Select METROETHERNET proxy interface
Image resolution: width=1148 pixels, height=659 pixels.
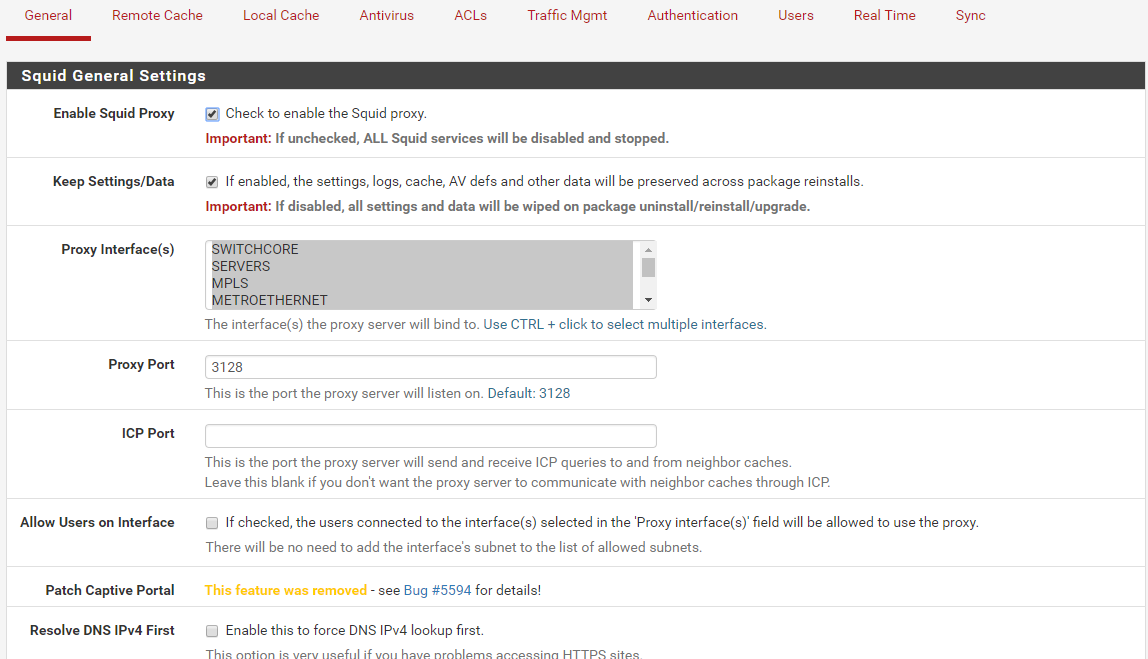(x=269, y=300)
